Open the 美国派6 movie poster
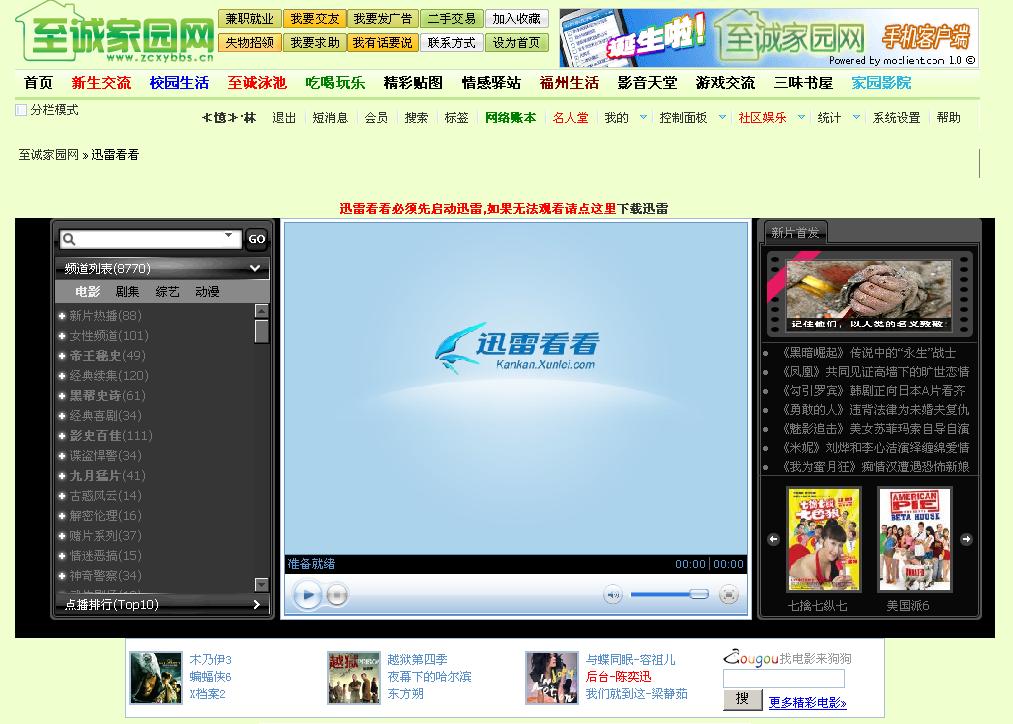Viewport: 1013px width, 724px height. point(915,539)
